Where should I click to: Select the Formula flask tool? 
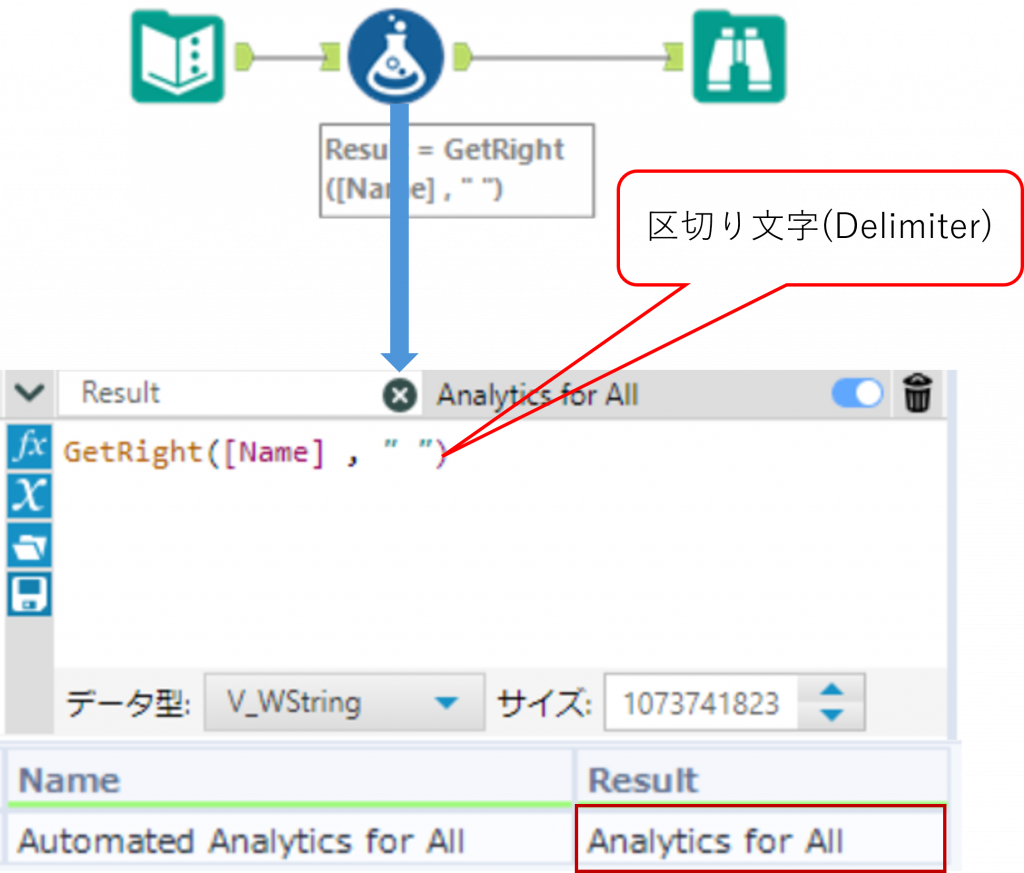tap(394, 56)
